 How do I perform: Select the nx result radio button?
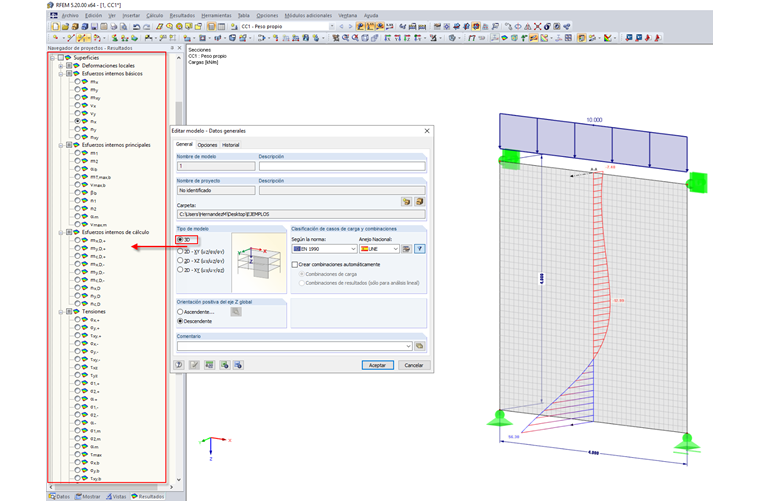coord(78,121)
